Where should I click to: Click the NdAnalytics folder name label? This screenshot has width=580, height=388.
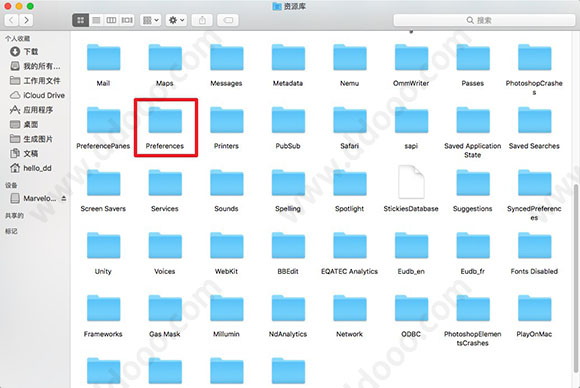[288, 334]
